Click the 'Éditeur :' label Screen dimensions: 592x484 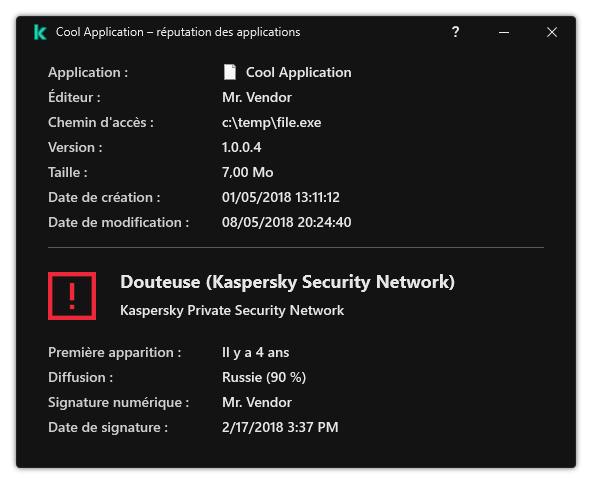pyautogui.click(x=74, y=97)
